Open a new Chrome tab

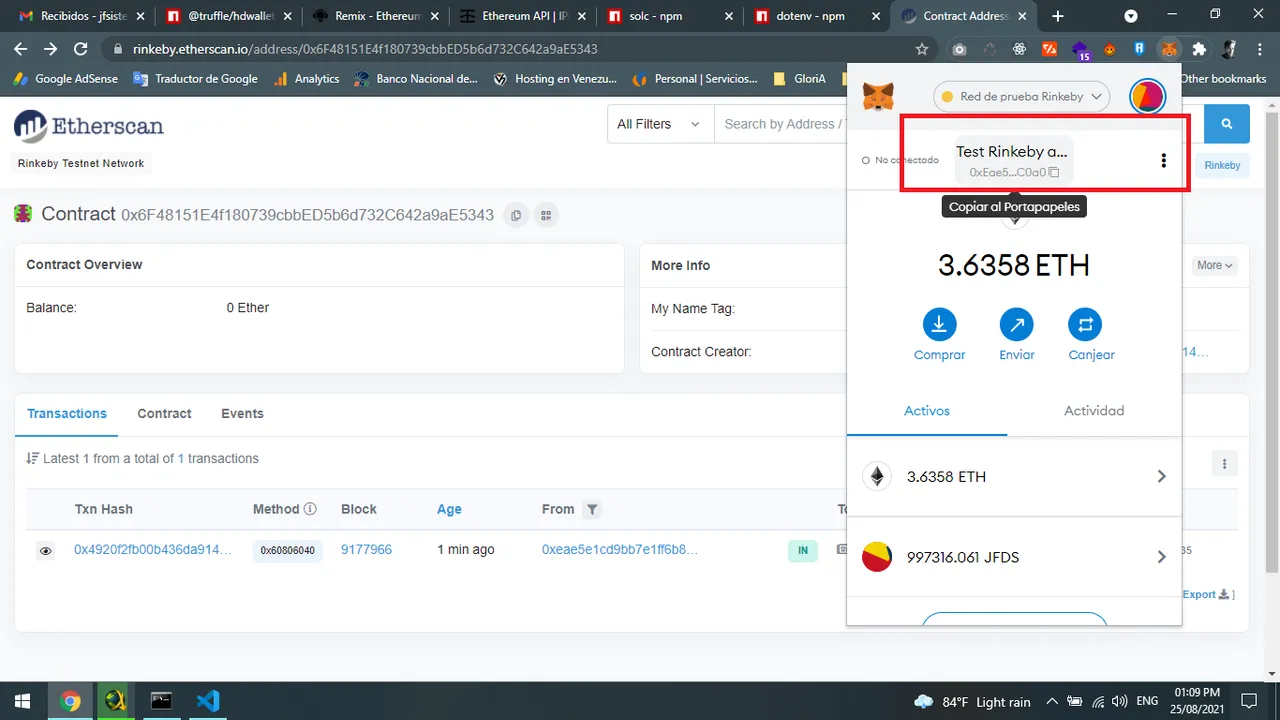(x=1058, y=16)
